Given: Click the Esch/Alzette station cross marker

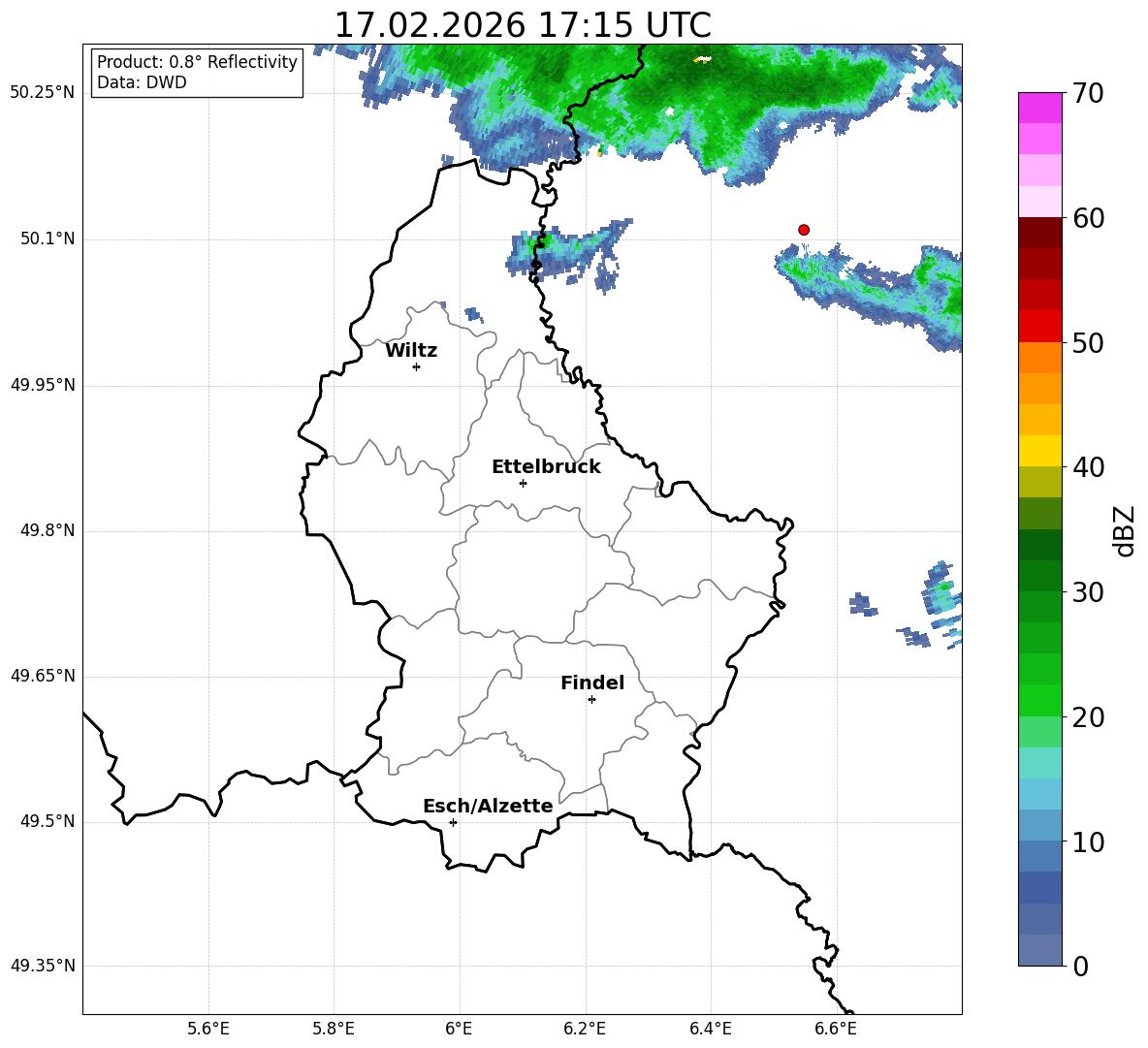Looking at the screenshot, I should 453,822.
